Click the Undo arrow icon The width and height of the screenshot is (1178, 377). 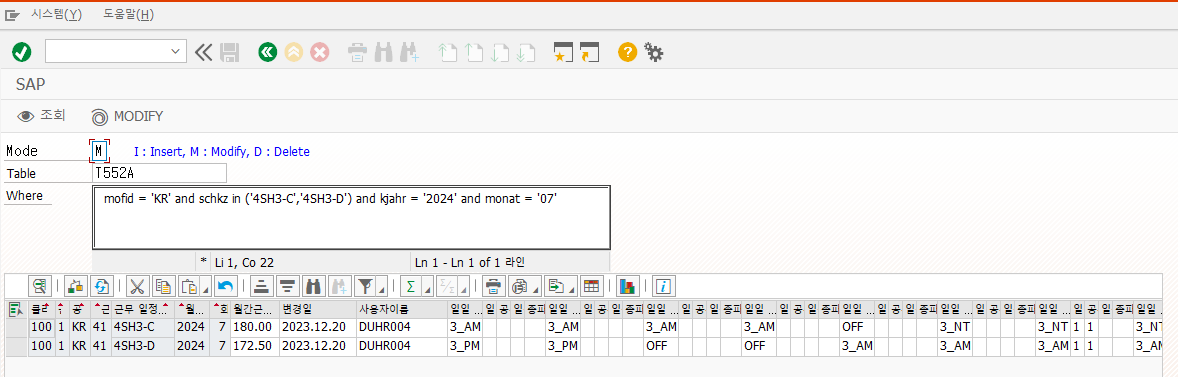tap(224, 286)
